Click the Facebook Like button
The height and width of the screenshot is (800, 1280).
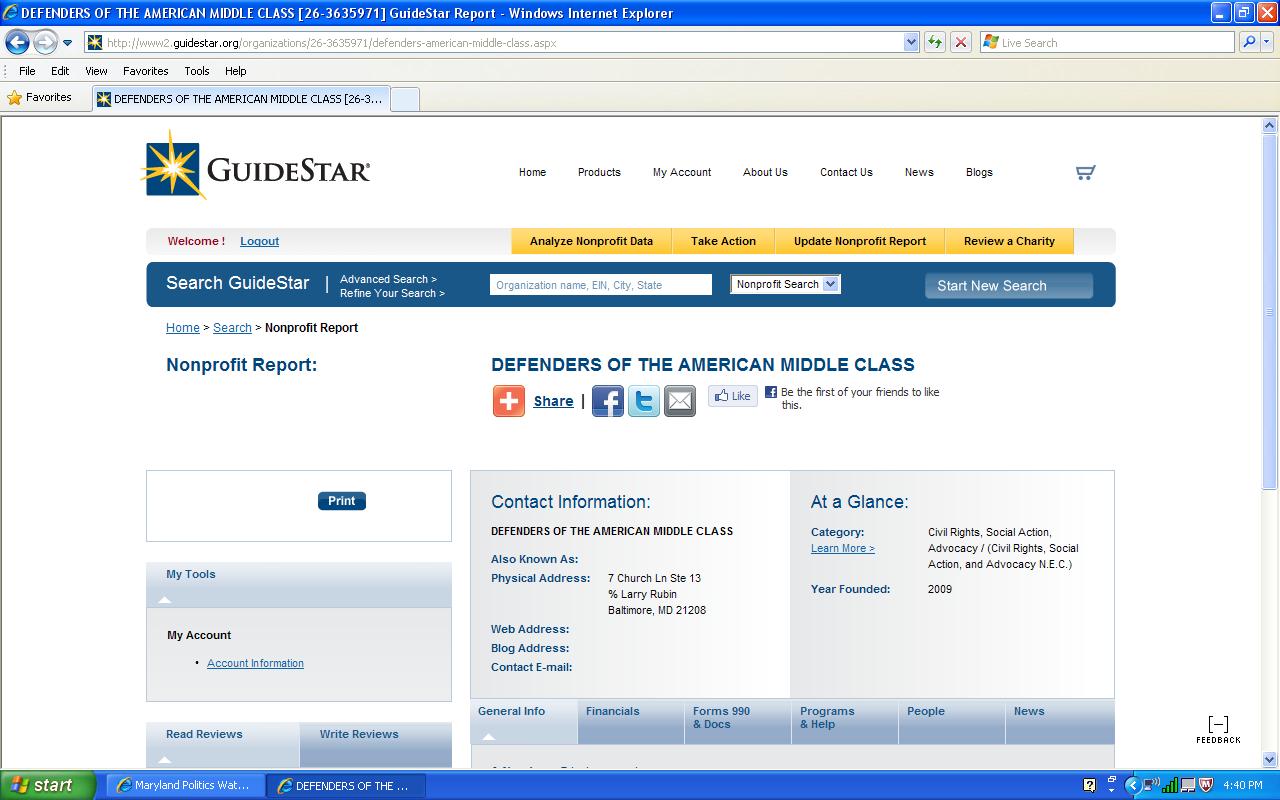point(733,396)
